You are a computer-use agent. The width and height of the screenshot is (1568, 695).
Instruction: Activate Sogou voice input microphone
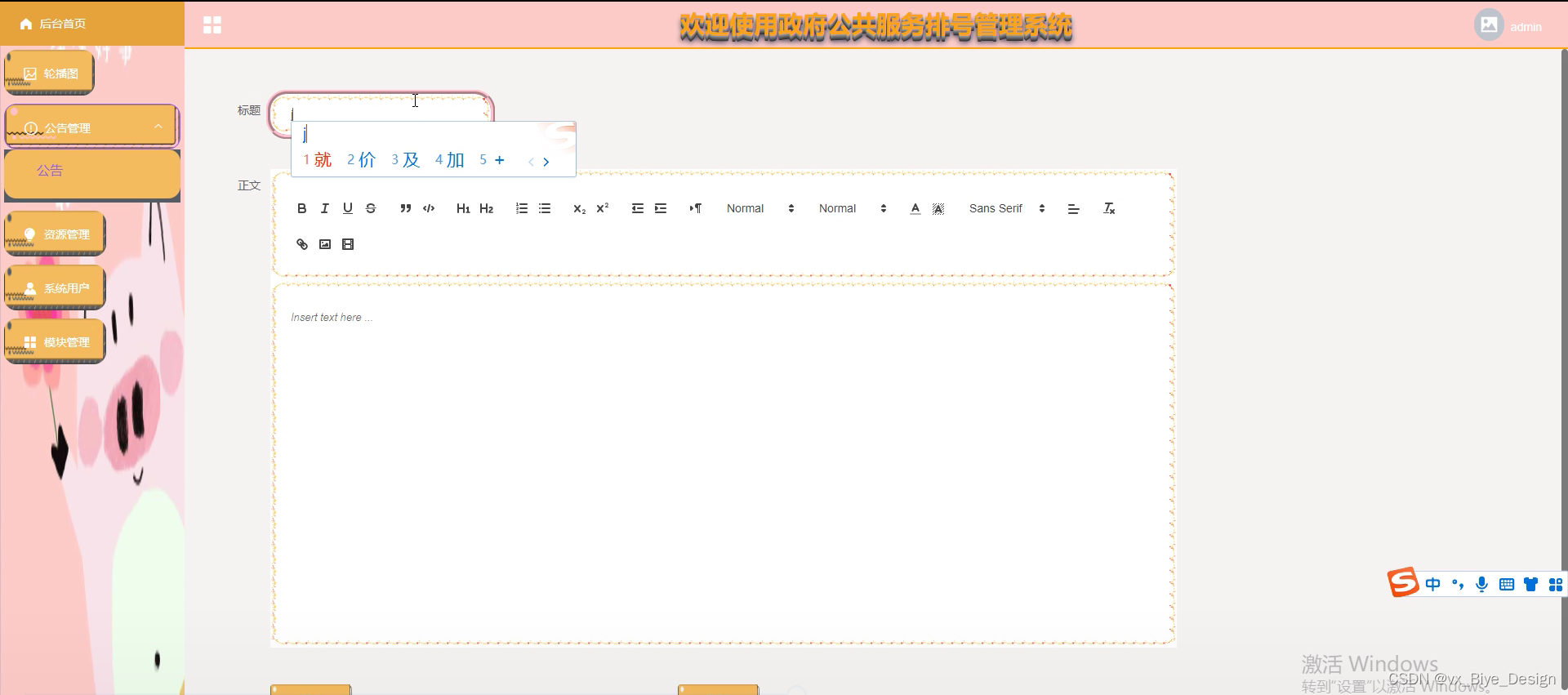tap(1482, 584)
